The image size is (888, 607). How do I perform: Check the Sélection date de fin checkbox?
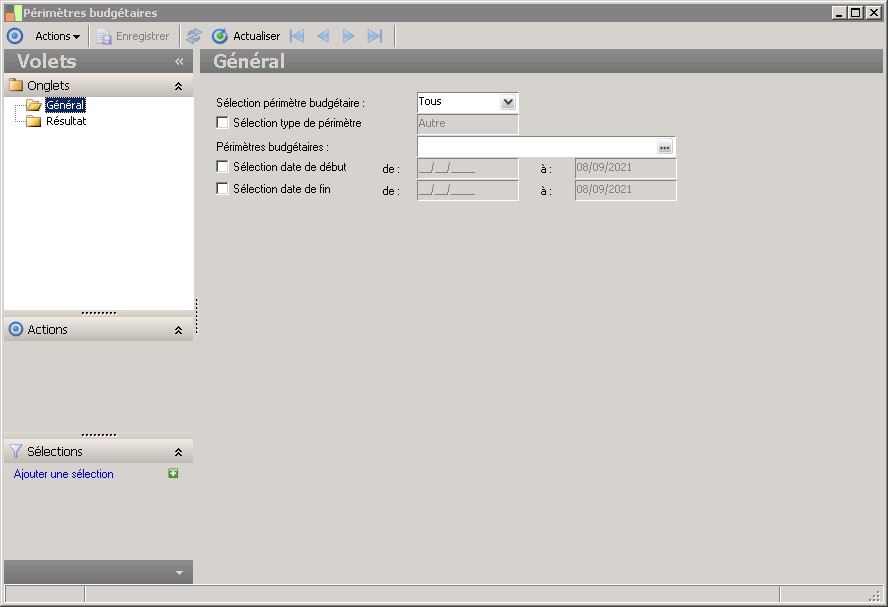[x=223, y=189]
